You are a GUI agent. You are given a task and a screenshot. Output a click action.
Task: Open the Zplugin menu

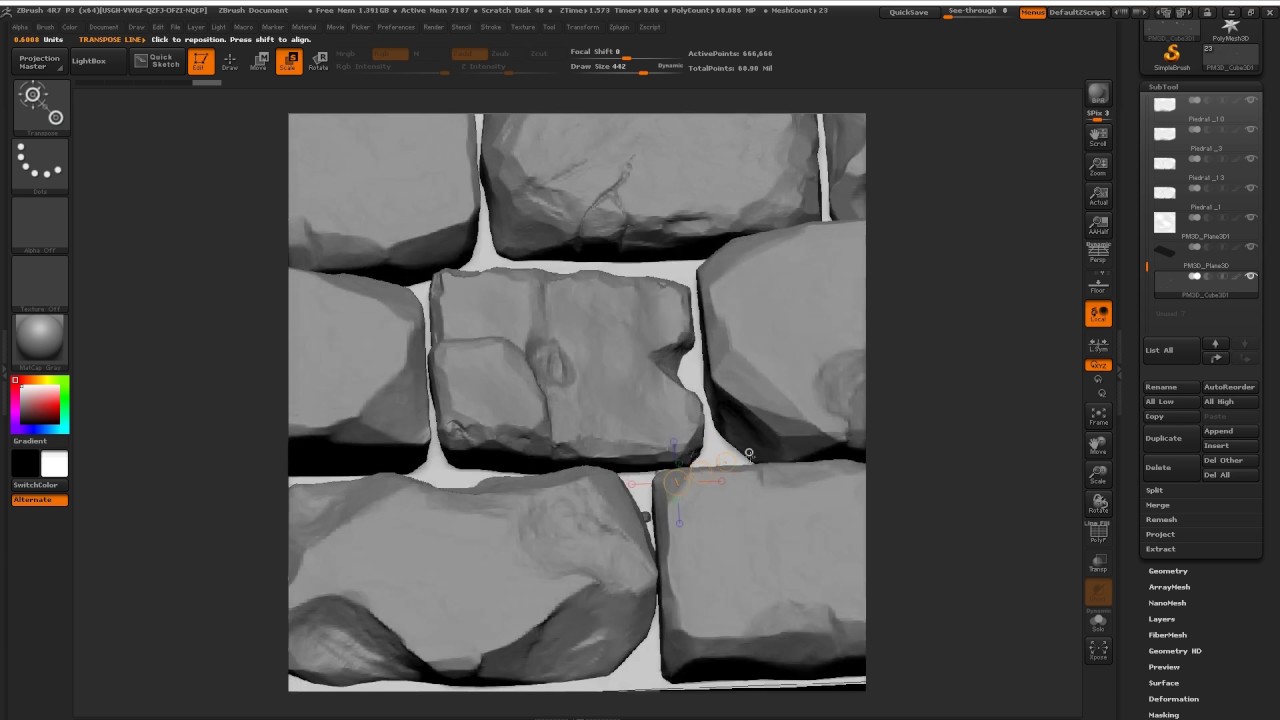(619, 27)
